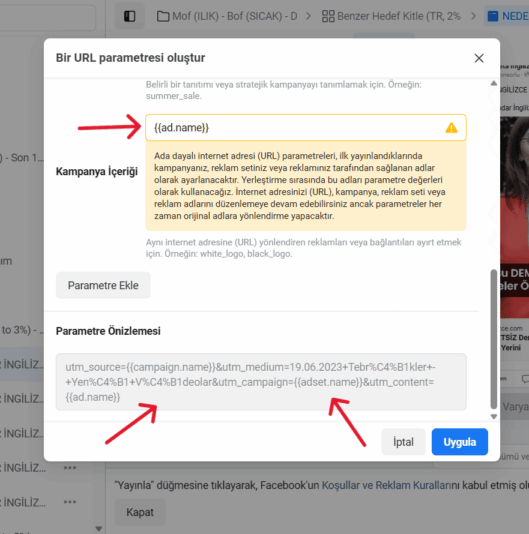Click the folder icon in campaign breadcrumb

(163, 16)
